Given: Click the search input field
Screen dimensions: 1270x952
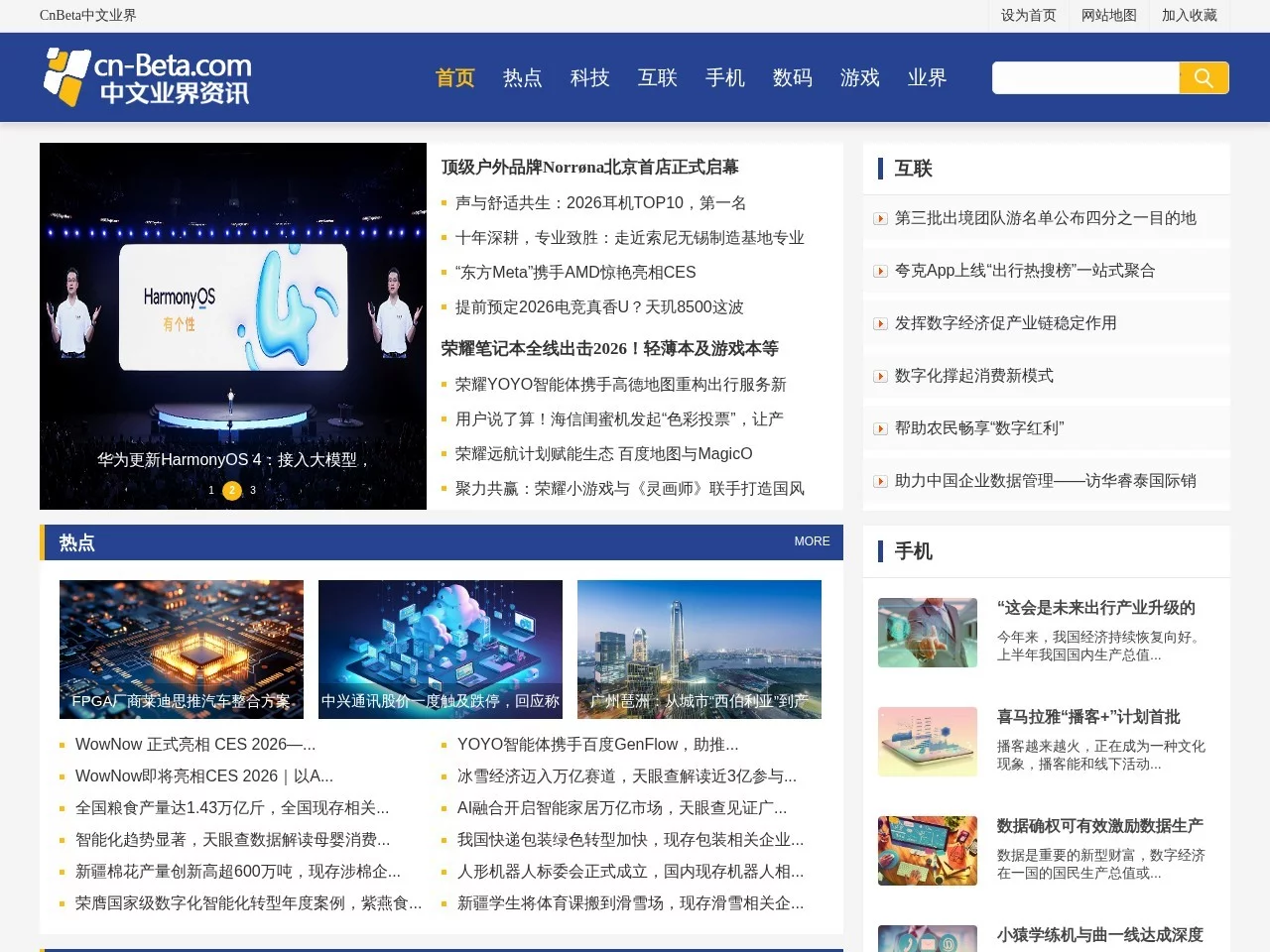Looking at the screenshot, I should (1085, 78).
